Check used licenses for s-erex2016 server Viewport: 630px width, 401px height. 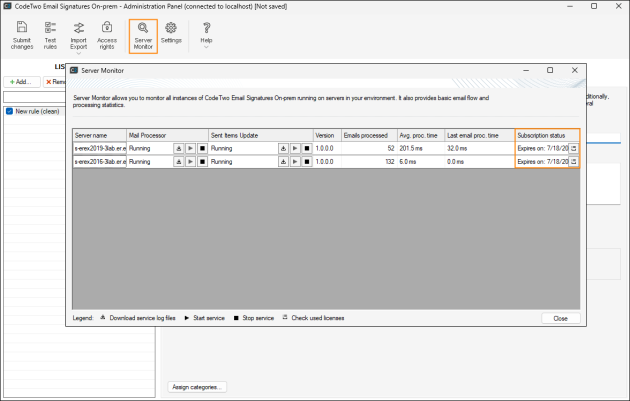point(574,162)
